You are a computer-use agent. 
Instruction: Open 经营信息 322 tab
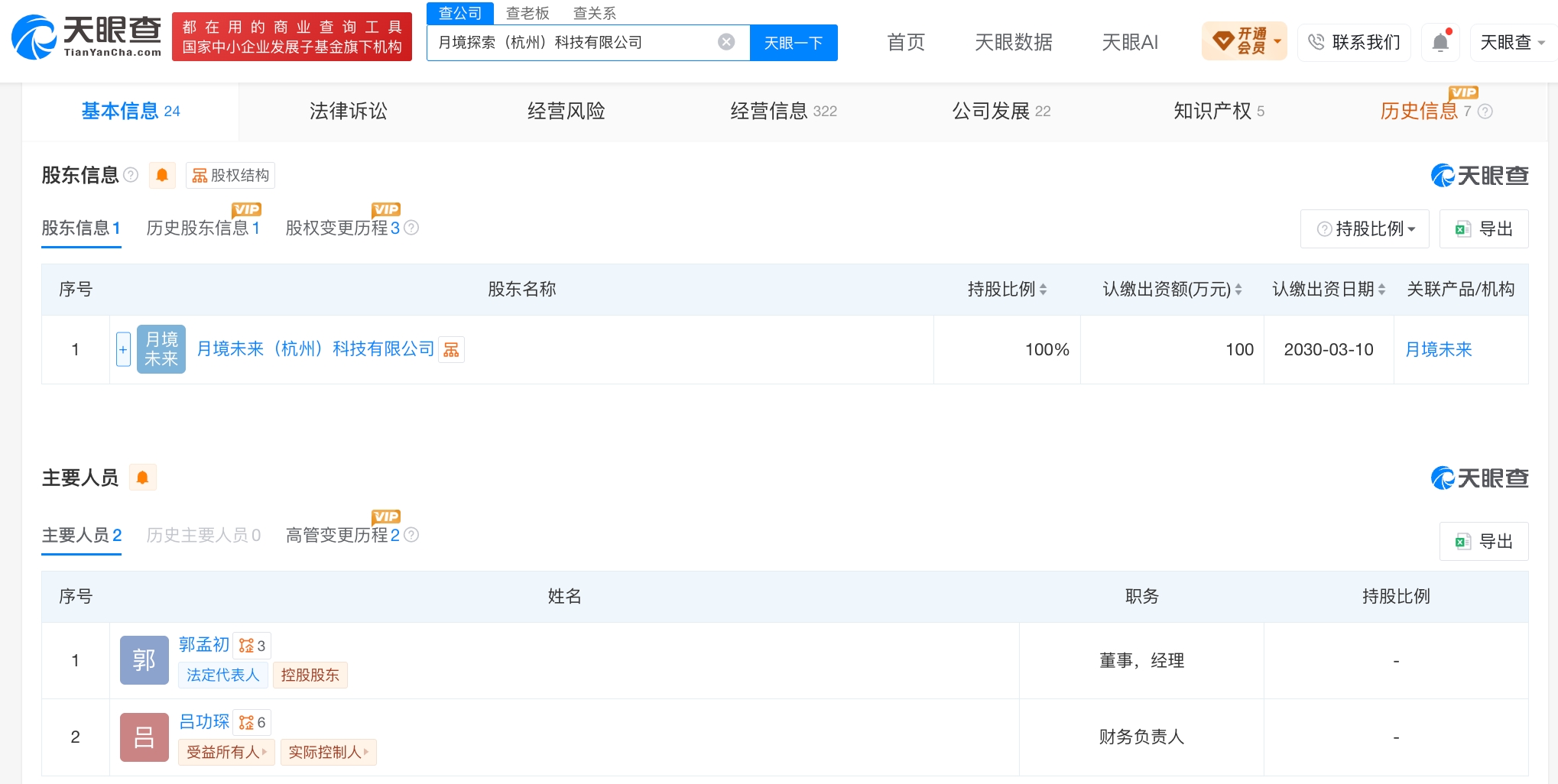[784, 112]
